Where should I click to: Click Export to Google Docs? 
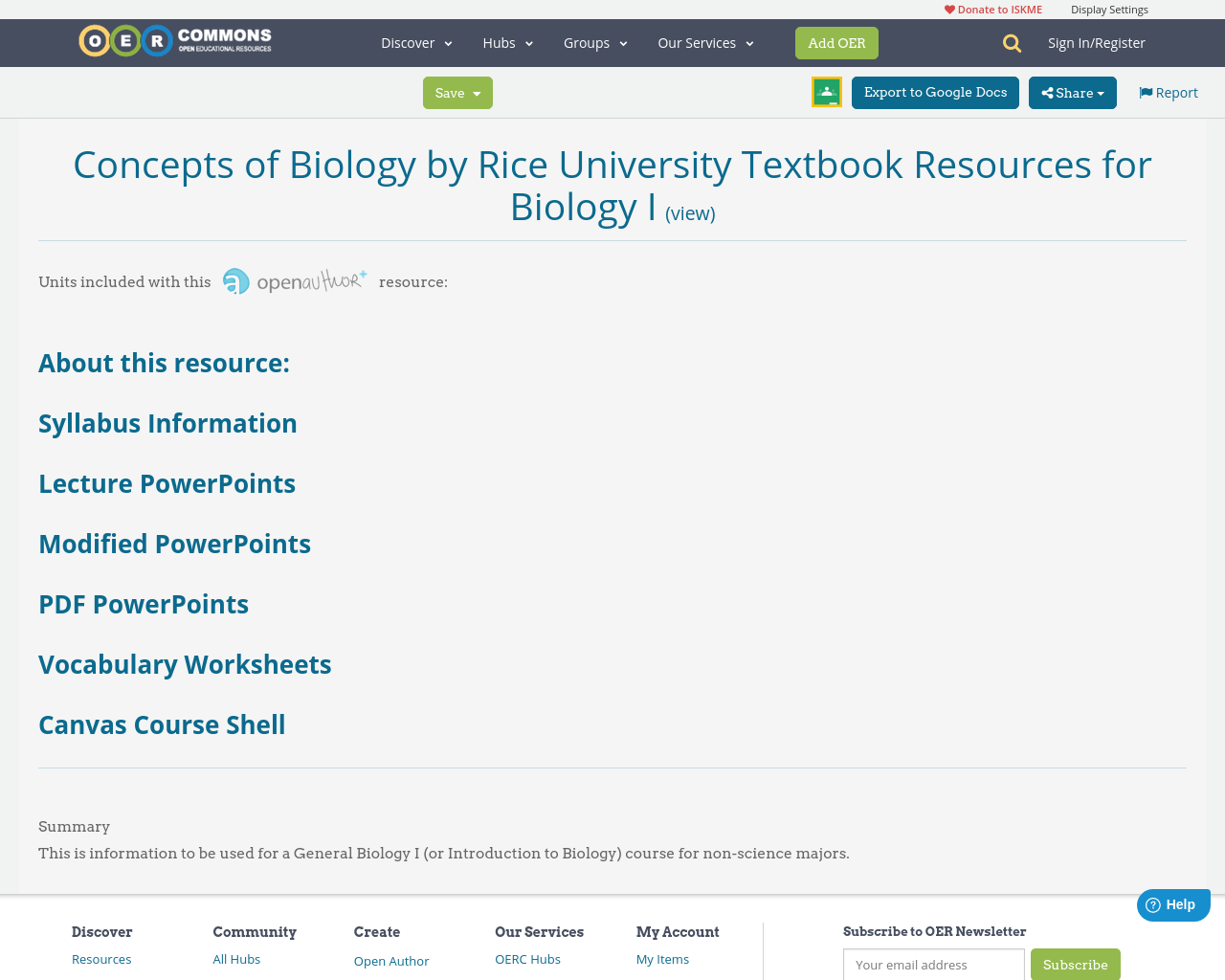935,91
